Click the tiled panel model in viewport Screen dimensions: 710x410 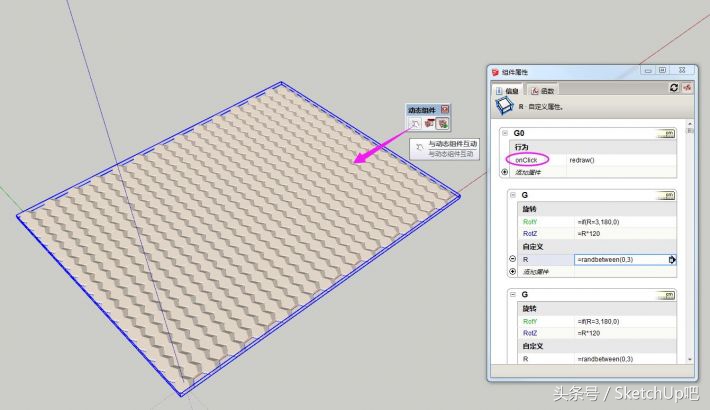coord(238,239)
